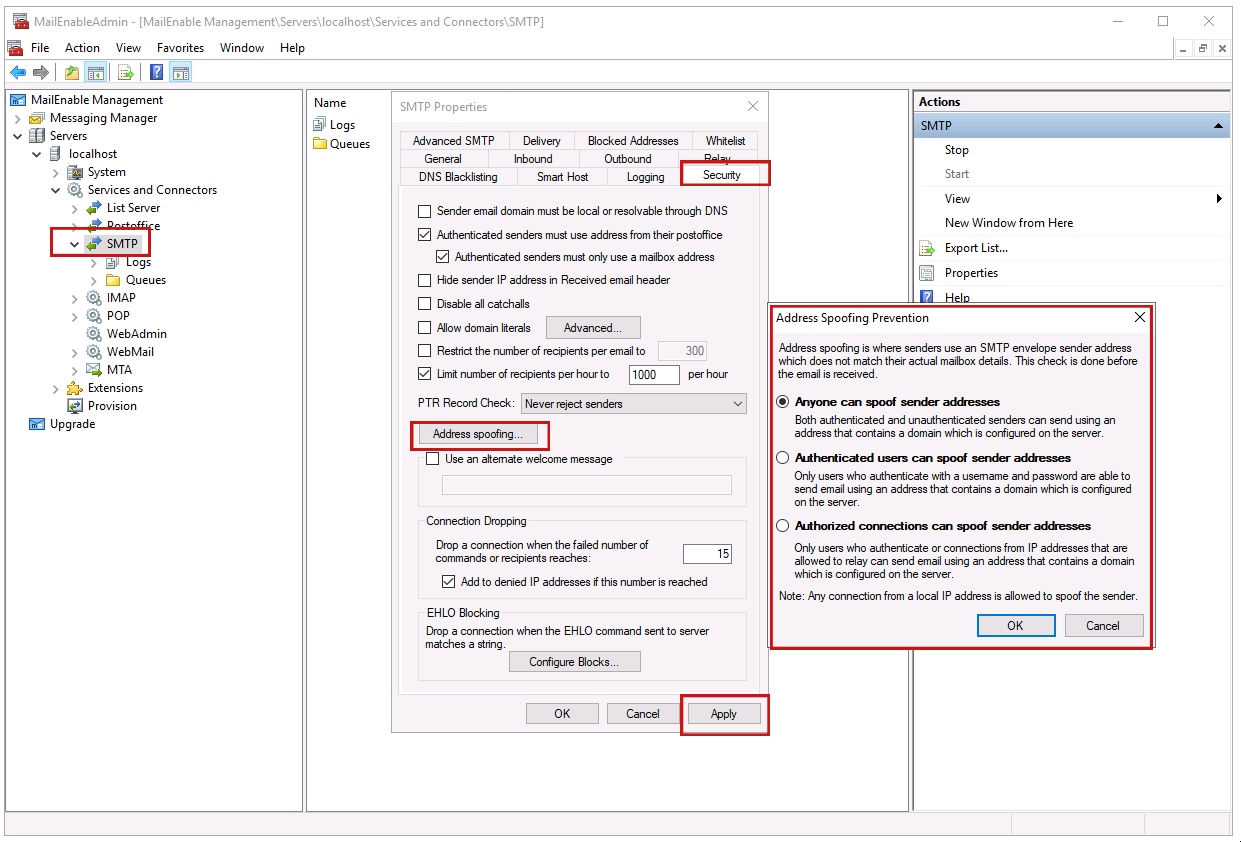Click the recipients per hour input field

pyautogui.click(x=654, y=374)
